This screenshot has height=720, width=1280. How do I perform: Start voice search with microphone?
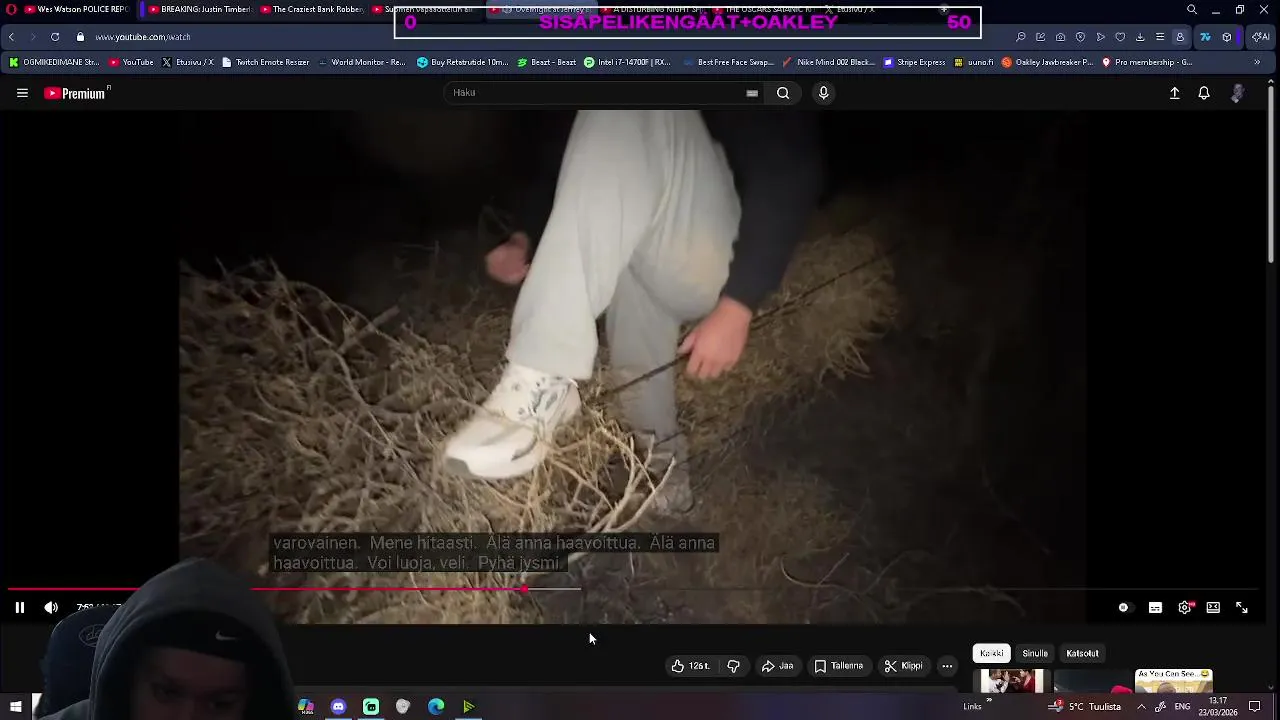823,93
